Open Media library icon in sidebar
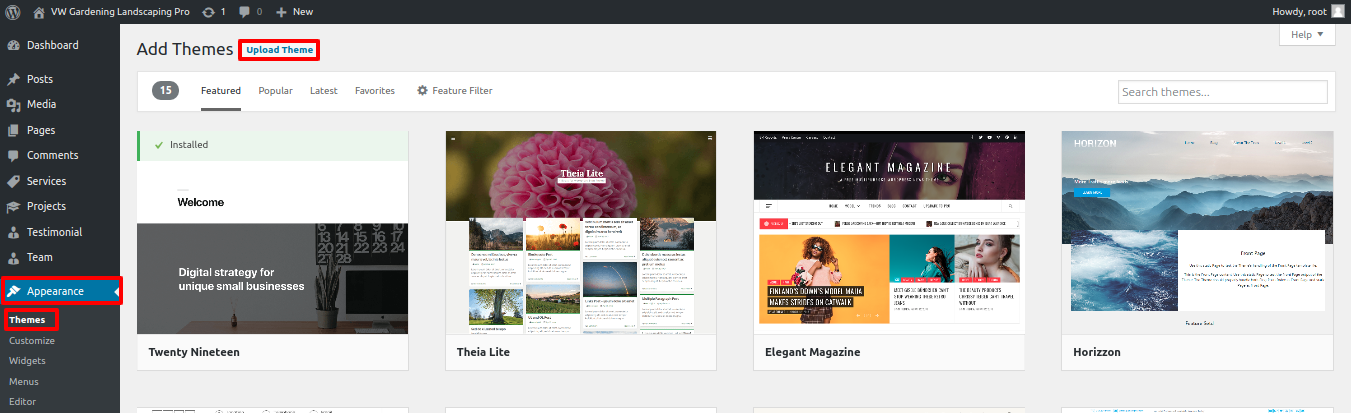This screenshot has width=1351, height=413. coord(13,104)
